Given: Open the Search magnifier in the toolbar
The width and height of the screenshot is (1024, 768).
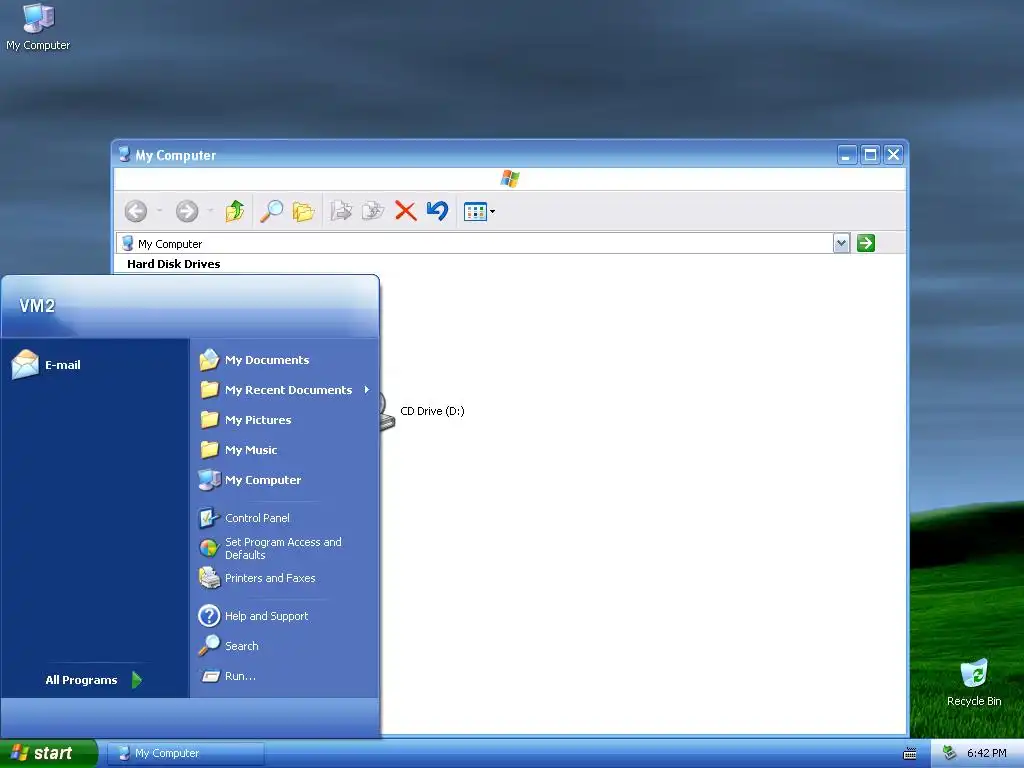Looking at the screenshot, I should tap(271, 211).
